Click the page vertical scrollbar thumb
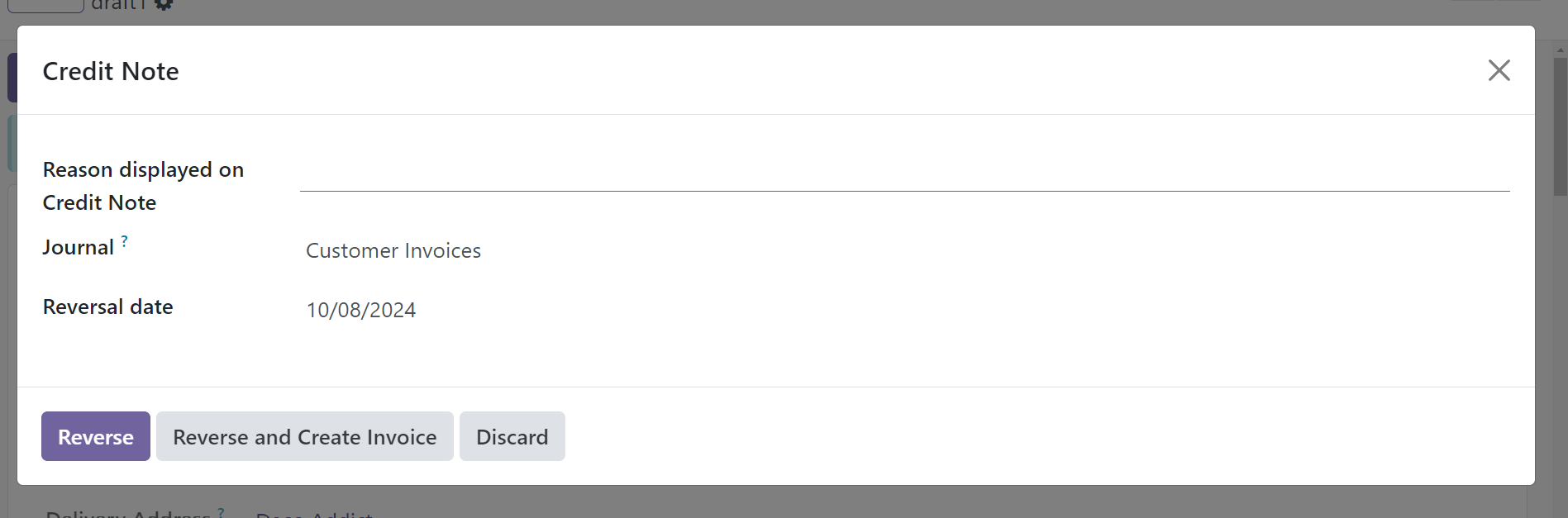 tap(1561, 126)
